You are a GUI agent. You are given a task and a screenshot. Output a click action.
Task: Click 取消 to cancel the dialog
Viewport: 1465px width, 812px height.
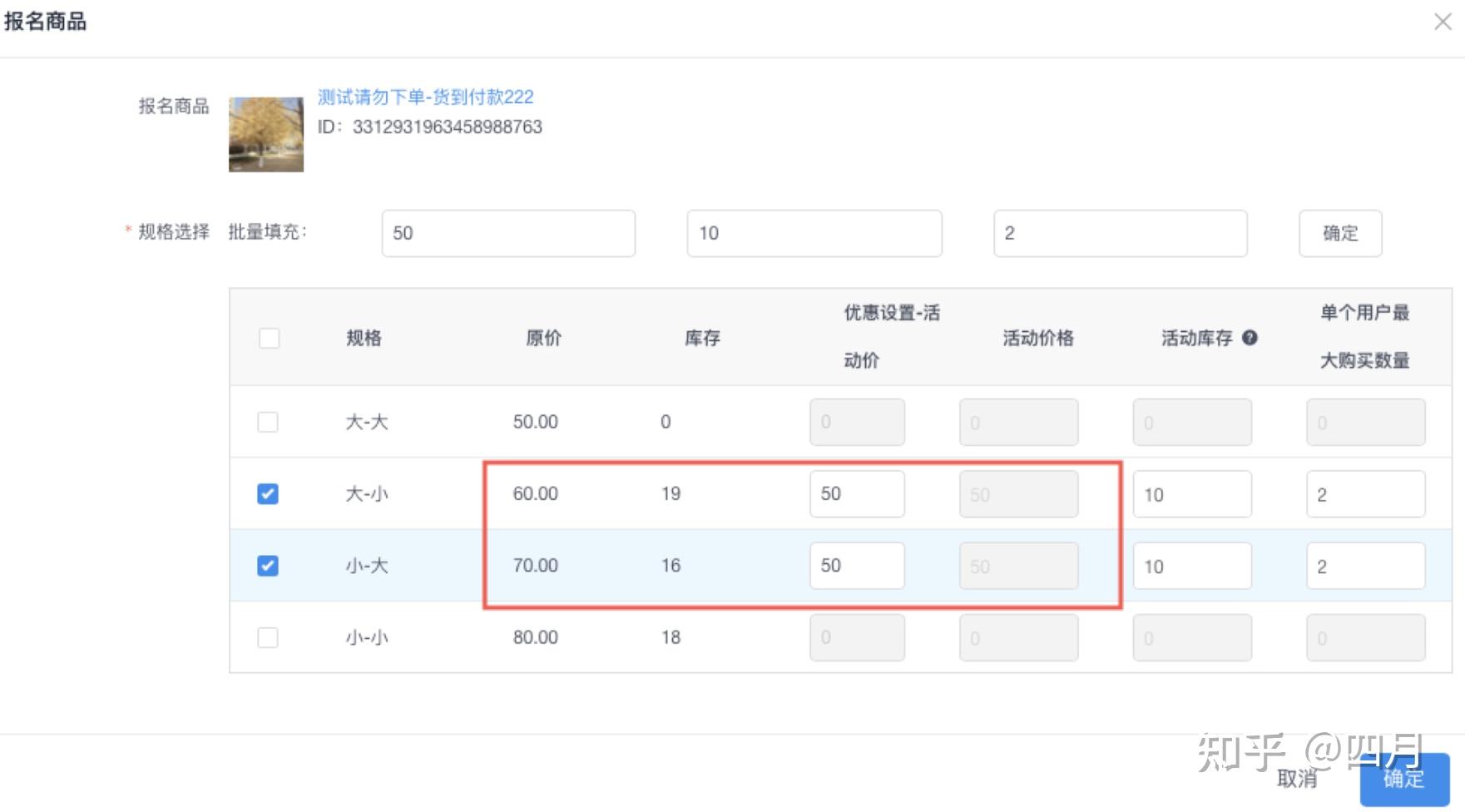pyautogui.click(x=1298, y=779)
